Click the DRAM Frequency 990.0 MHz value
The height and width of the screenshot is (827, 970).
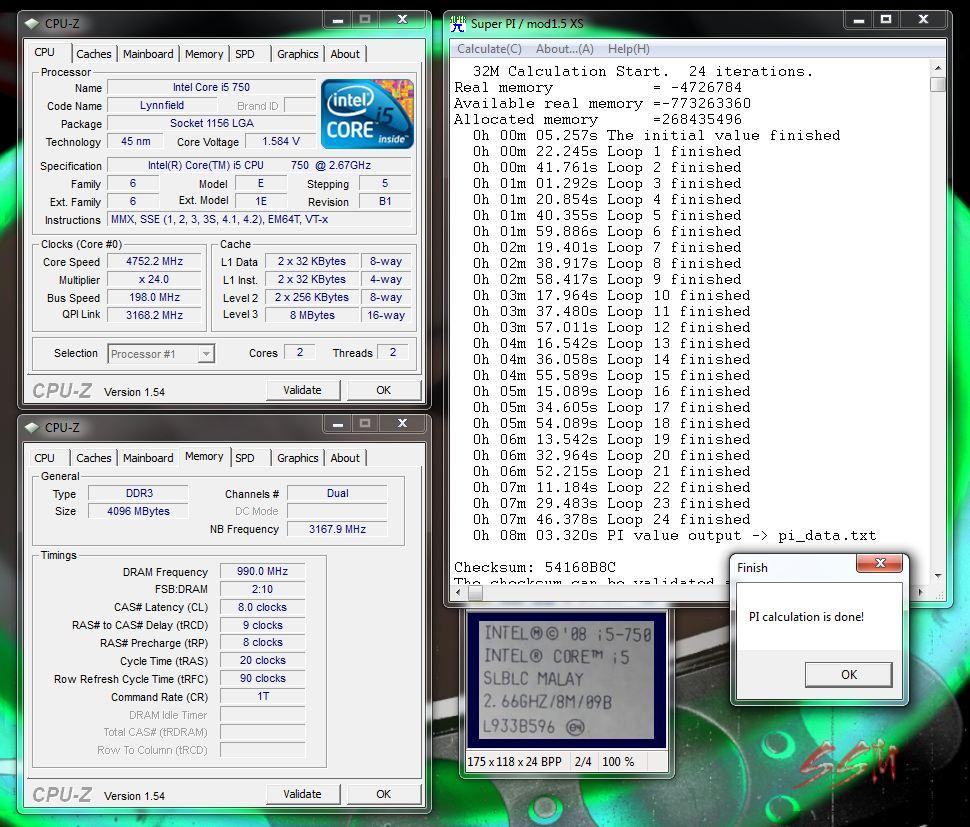262,572
